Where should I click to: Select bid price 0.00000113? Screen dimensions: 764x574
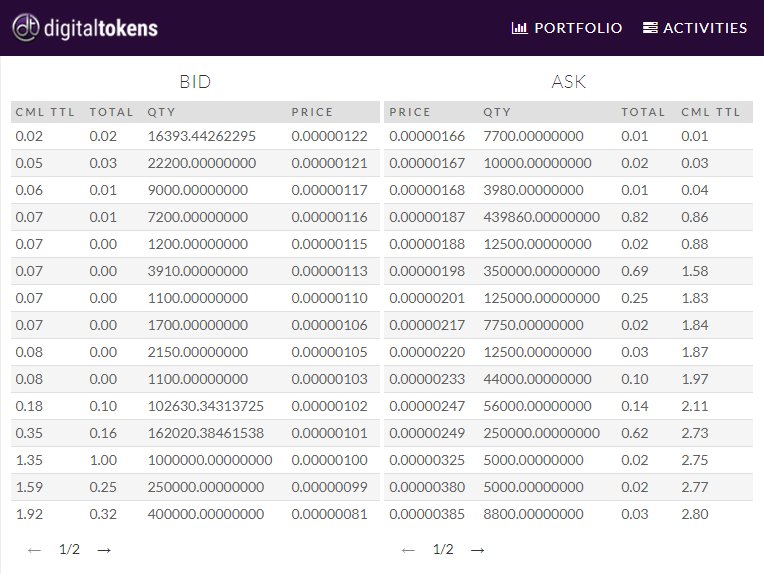pos(329,271)
